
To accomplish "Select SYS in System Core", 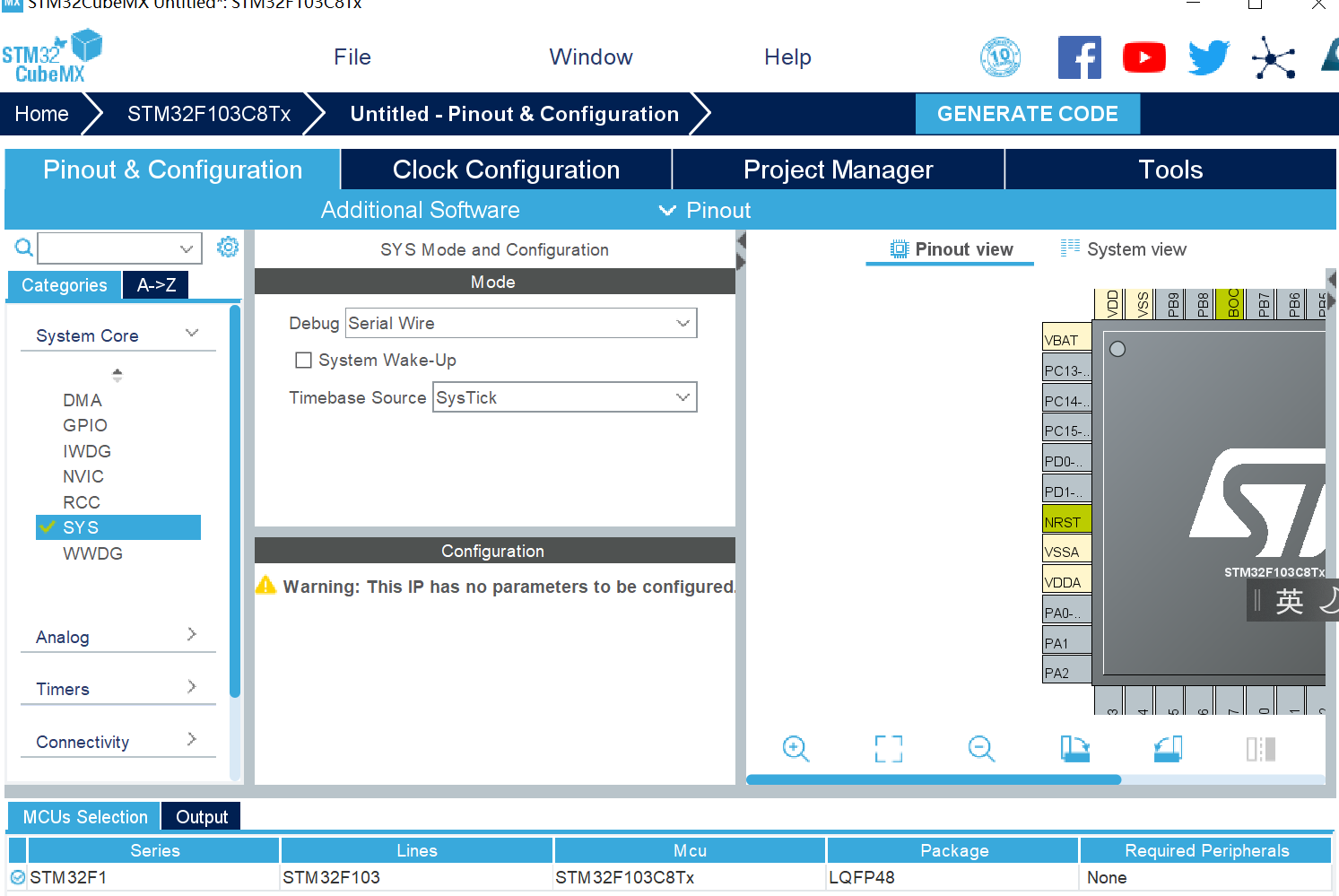I will (118, 527).
